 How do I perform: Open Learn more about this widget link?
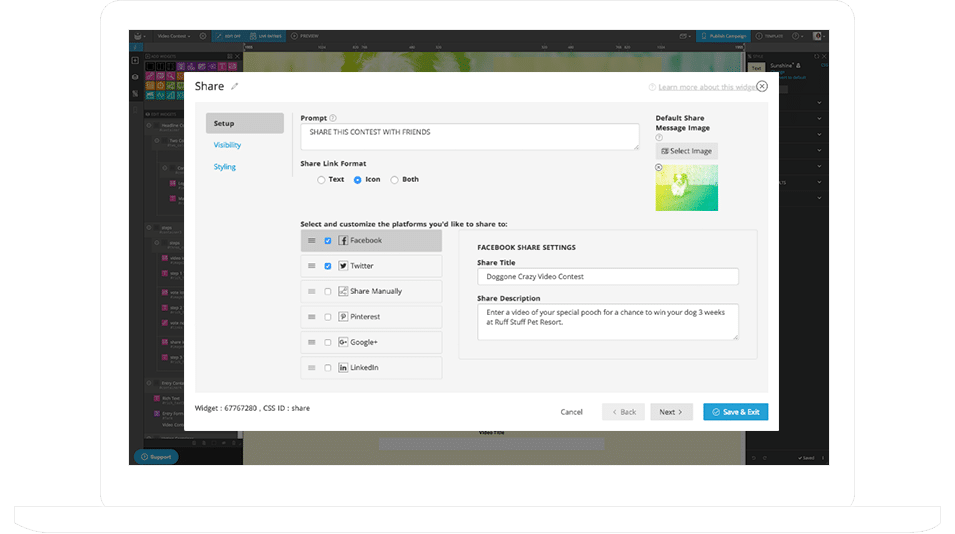(x=706, y=88)
